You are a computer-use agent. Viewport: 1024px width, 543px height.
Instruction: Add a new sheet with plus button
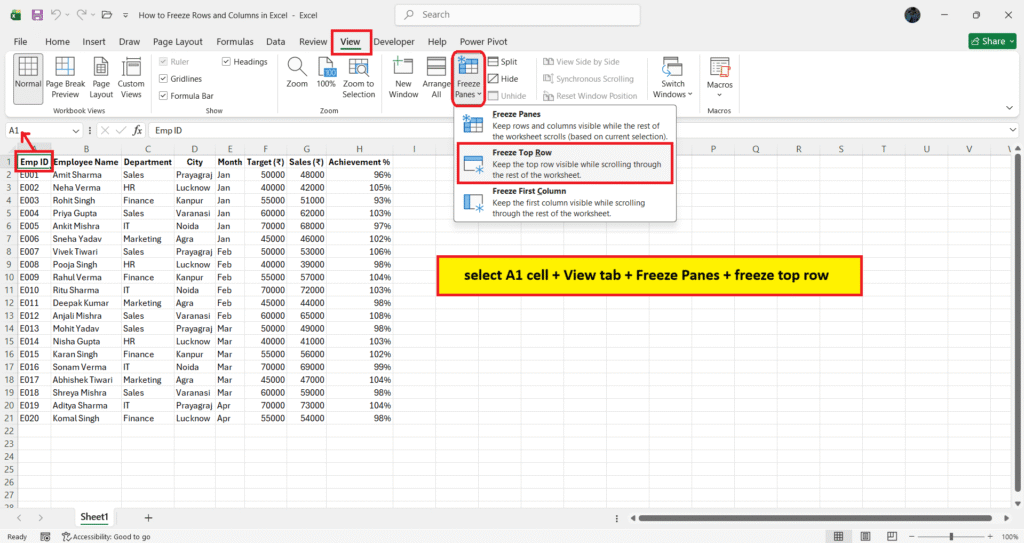[x=148, y=518]
